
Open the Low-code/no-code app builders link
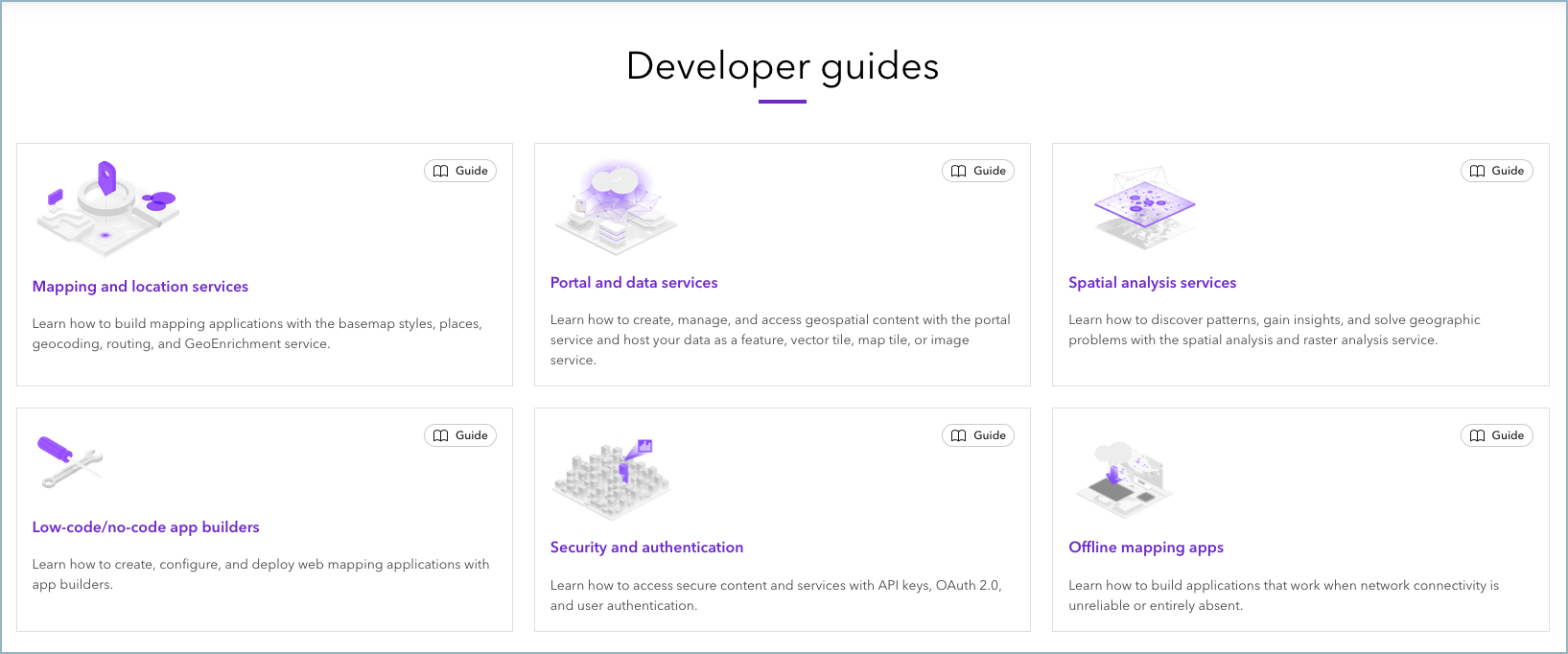[146, 527]
